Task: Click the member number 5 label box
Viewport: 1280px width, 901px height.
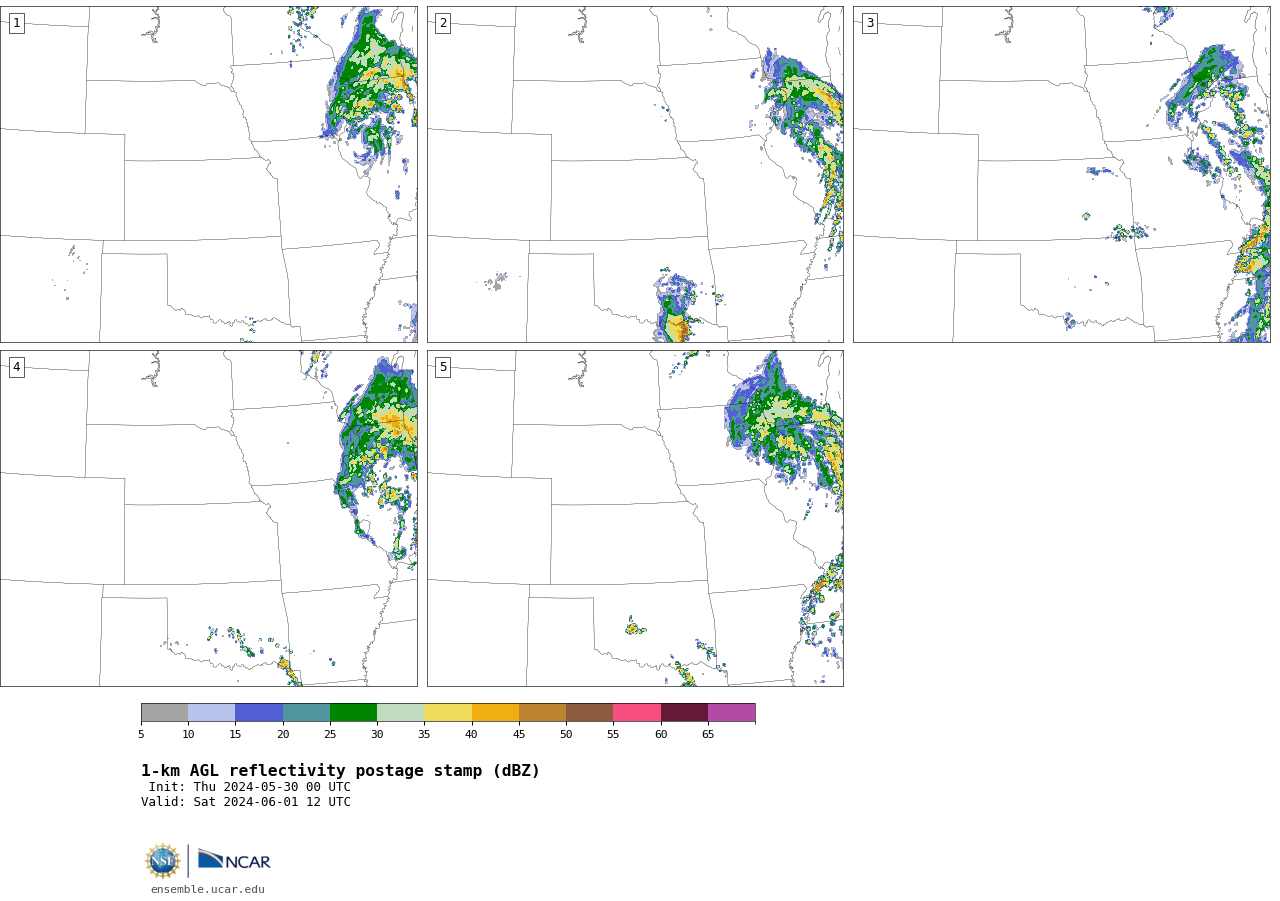Action: [443, 367]
